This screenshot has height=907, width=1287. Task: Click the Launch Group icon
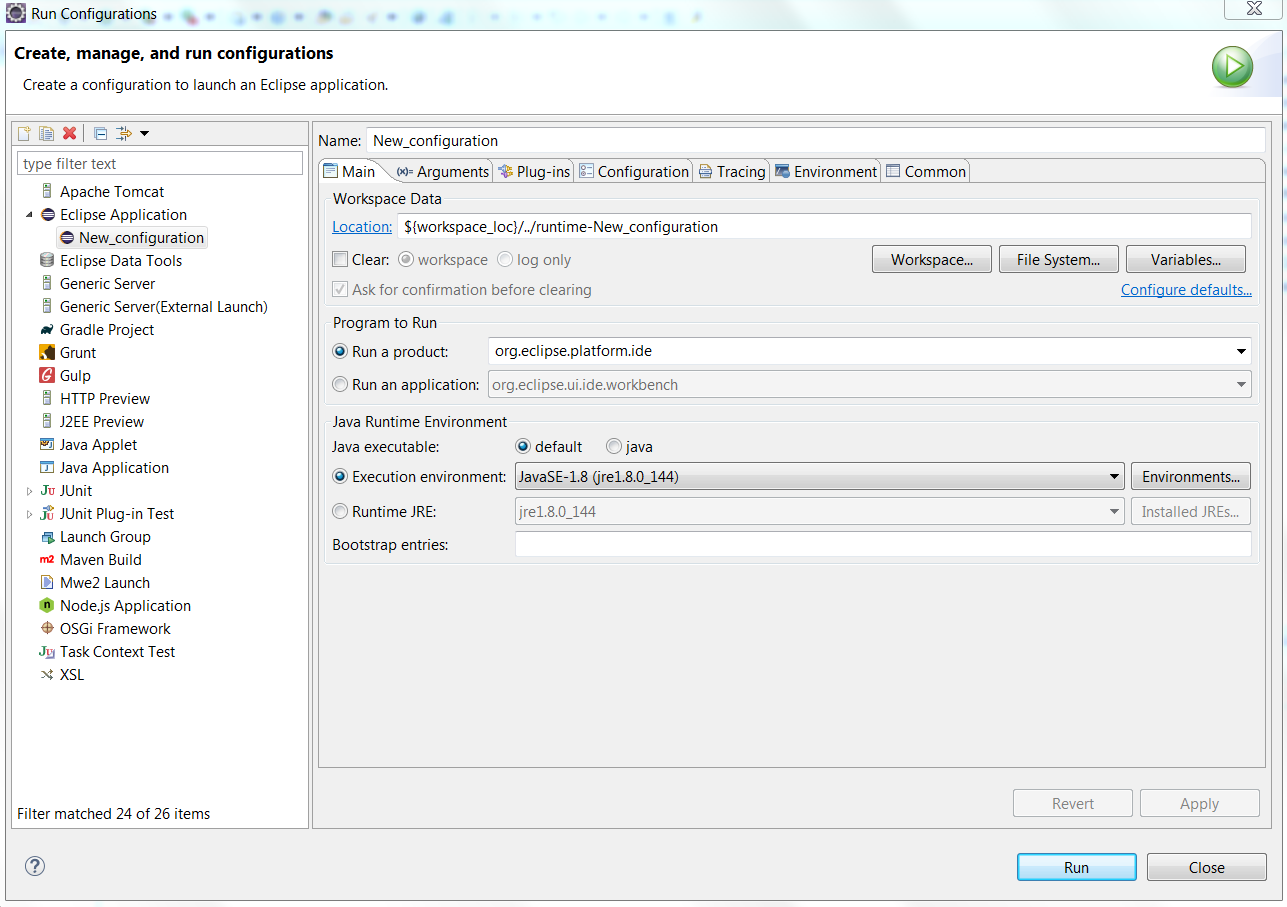[x=47, y=536]
